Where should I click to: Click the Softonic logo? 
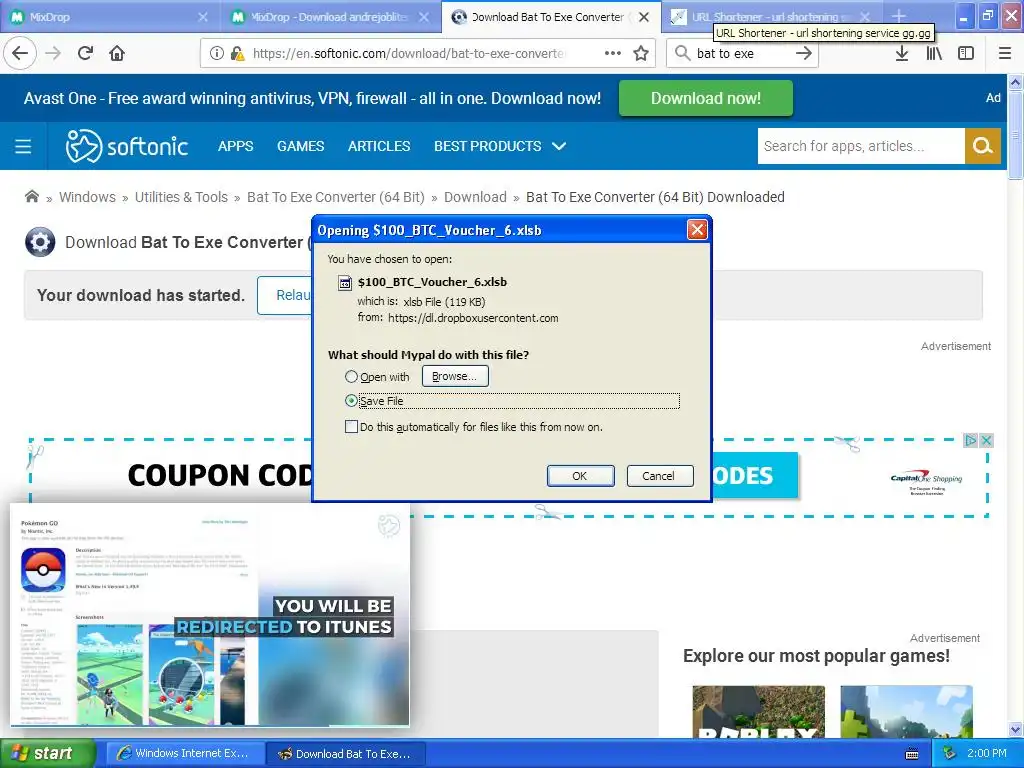coord(127,146)
